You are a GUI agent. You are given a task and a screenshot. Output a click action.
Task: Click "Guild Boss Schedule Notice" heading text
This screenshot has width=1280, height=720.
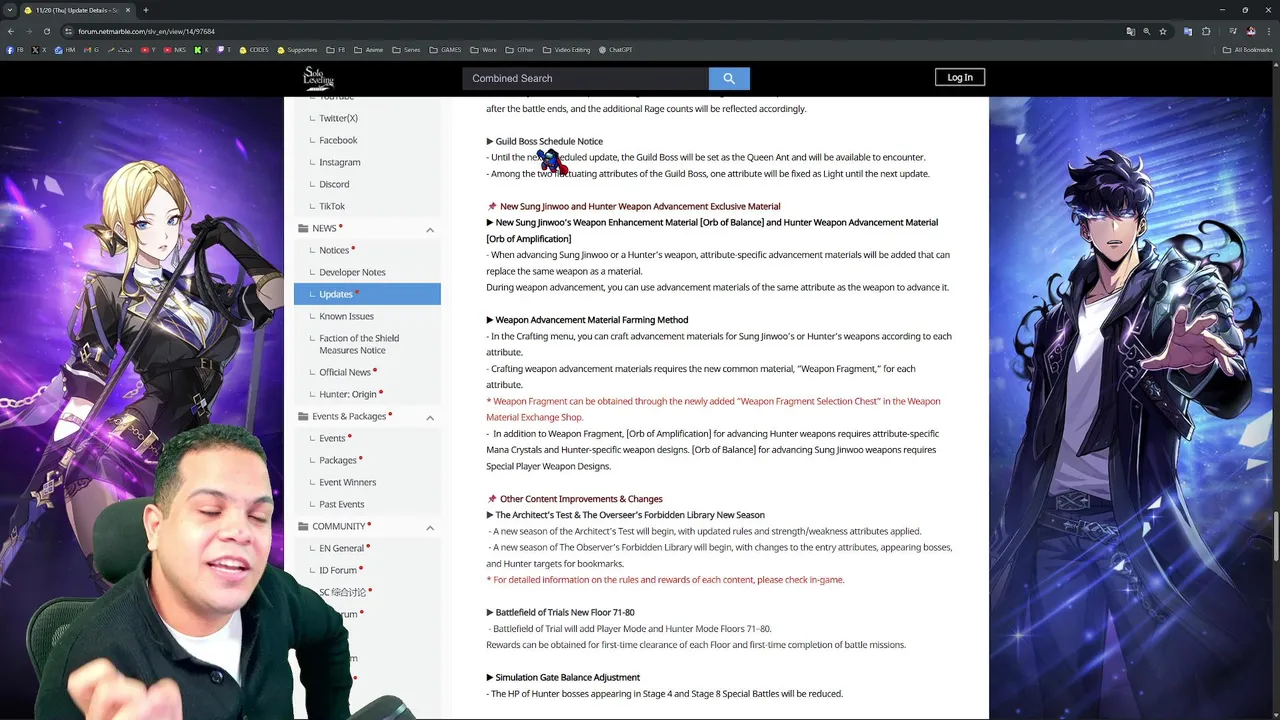(x=549, y=141)
